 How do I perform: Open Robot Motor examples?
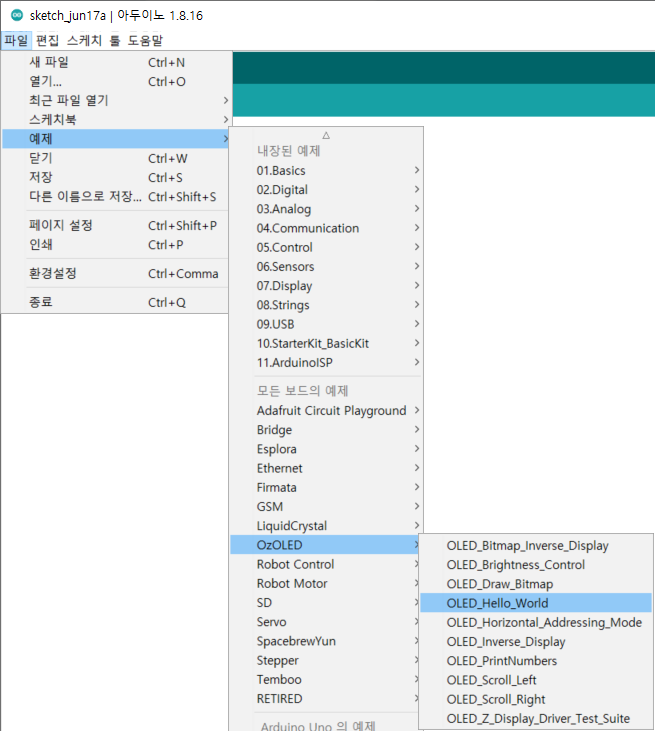(325, 583)
